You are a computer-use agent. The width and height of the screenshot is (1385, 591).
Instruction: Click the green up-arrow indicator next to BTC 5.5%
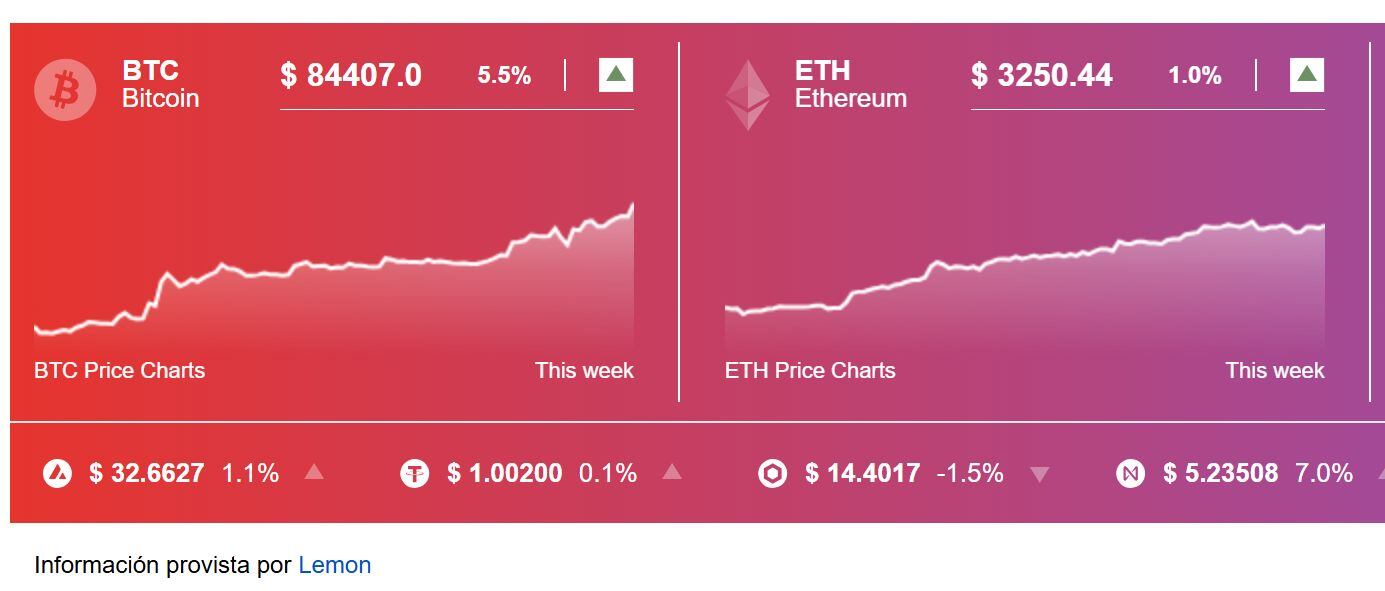click(x=616, y=74)
